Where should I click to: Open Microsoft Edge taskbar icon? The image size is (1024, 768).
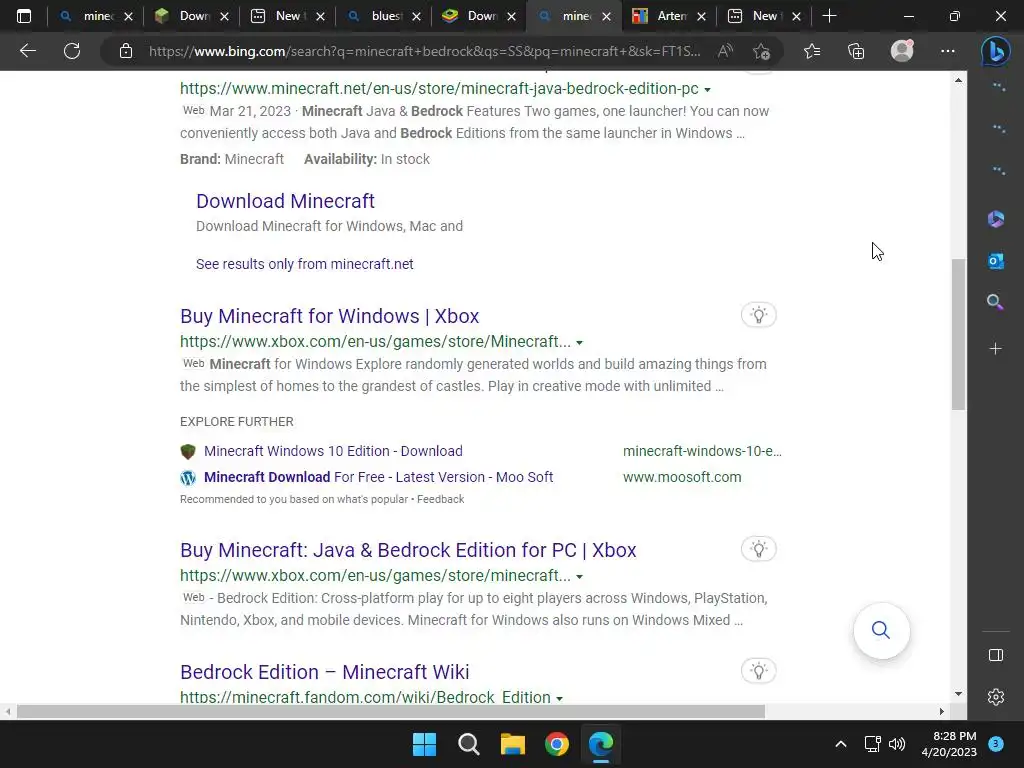pos(601,744)
